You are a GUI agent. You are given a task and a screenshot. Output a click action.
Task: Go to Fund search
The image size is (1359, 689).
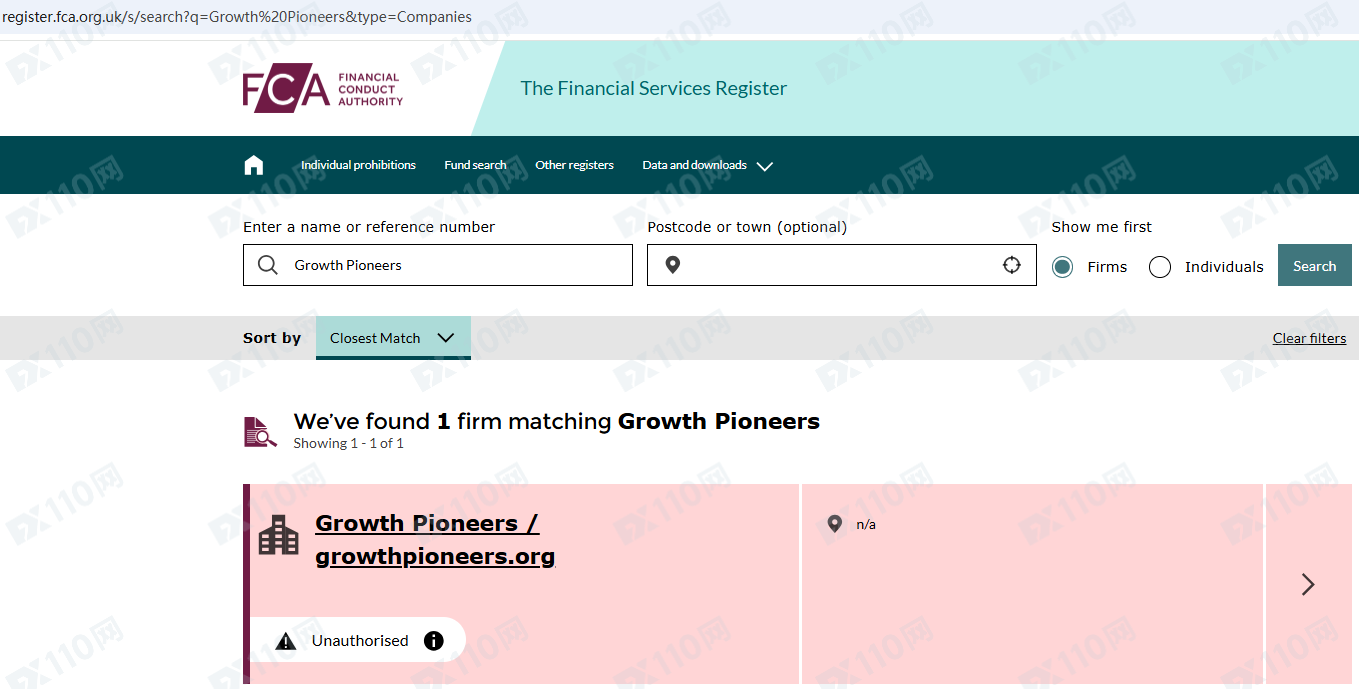475,165
